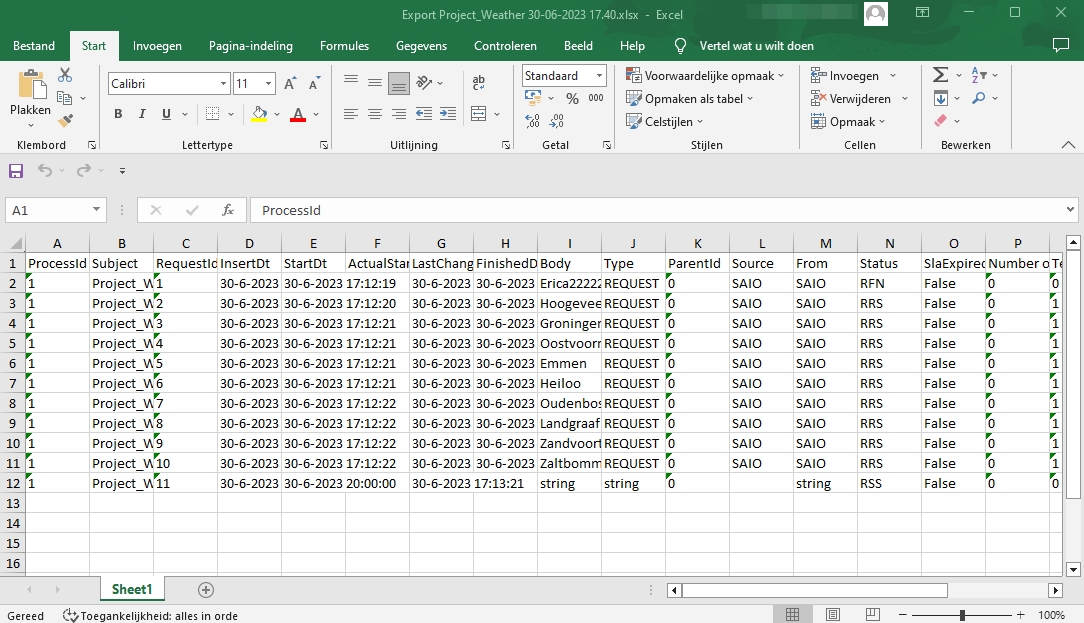Click the yellow fill color swatch

(x=260, y=114)
